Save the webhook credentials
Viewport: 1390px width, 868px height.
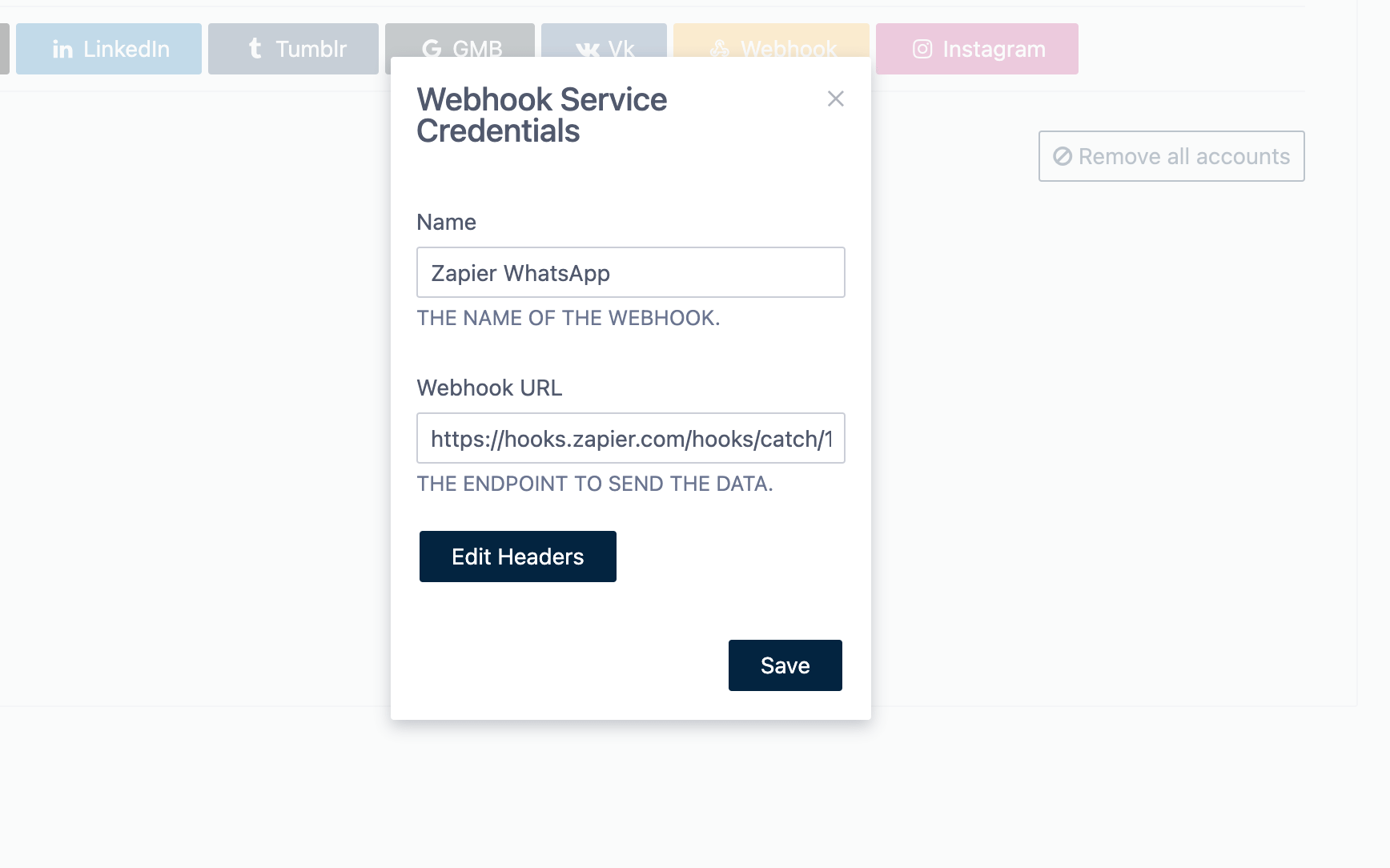pyautogui.click(x=785, y=665)
